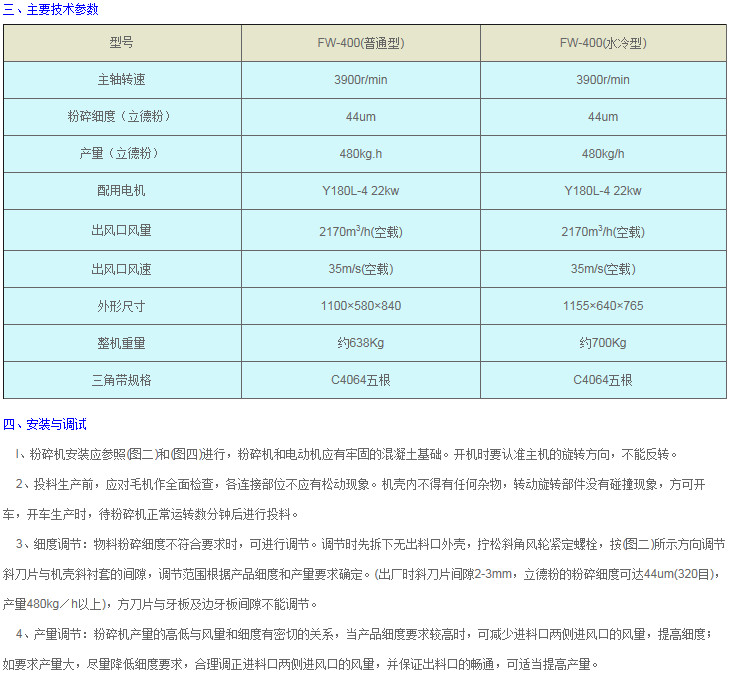Select 35m/s(空载) in the 水冷型 column
This screenshot has width=730, height=683.
click(603, 269)
